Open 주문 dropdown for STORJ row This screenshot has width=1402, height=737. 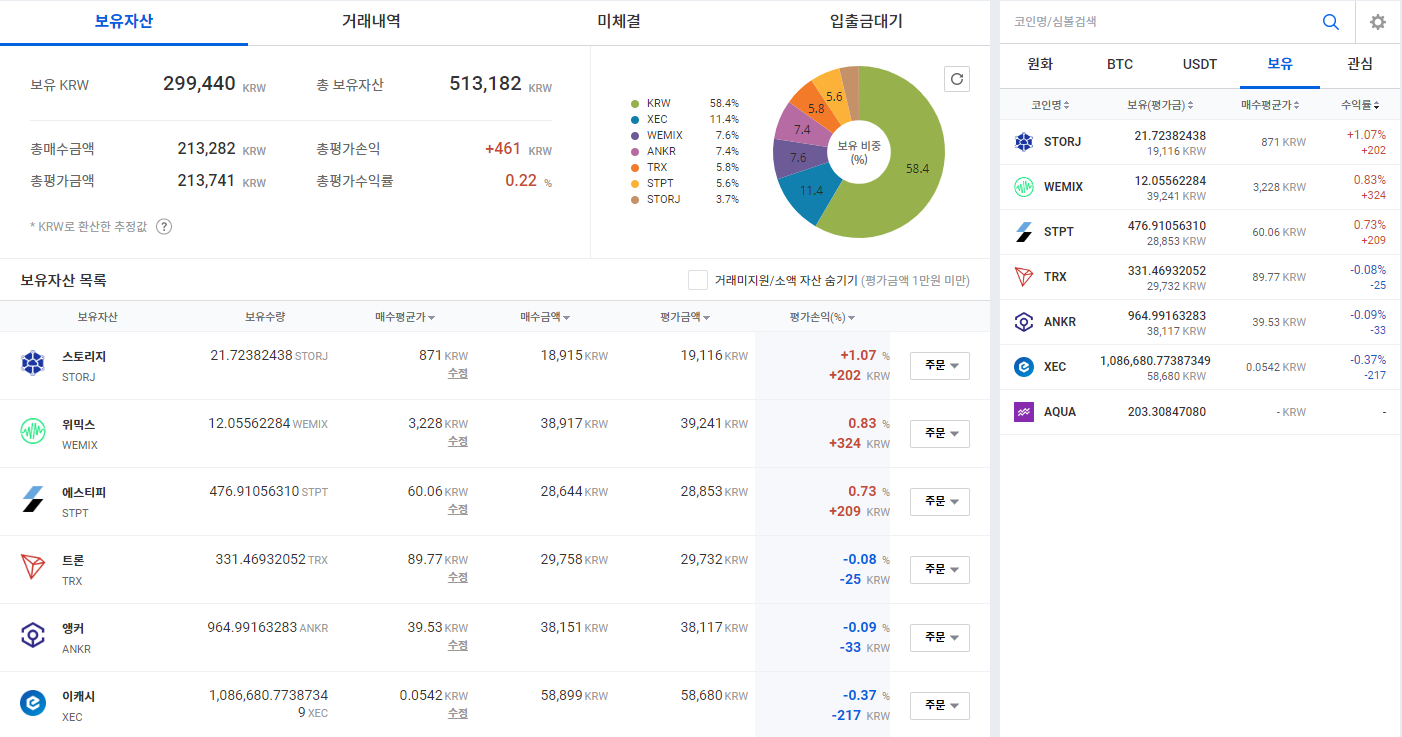click(x=940, y=366)
